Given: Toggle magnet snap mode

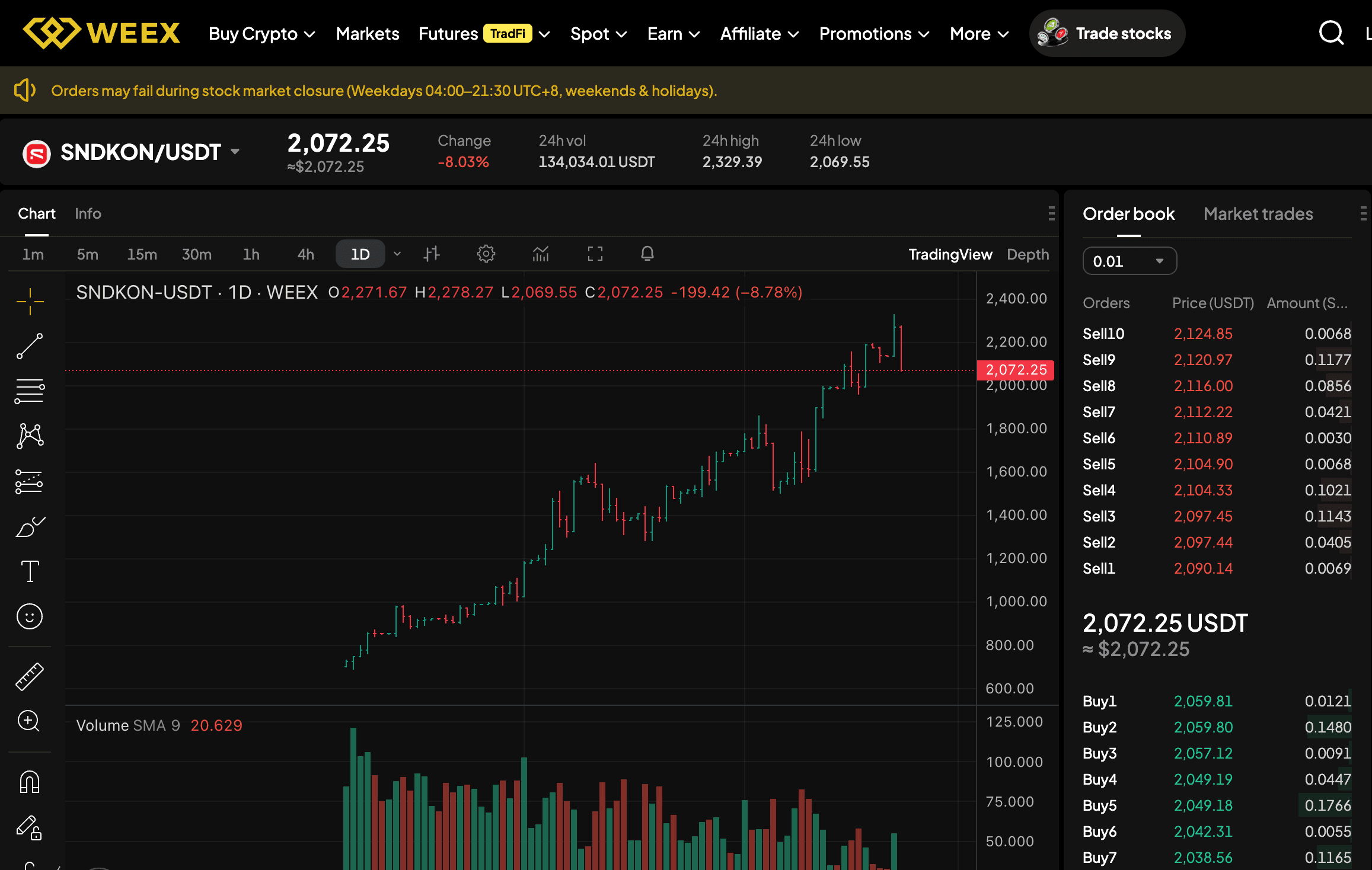Looking at the screenshot, I should pos(30,782).
